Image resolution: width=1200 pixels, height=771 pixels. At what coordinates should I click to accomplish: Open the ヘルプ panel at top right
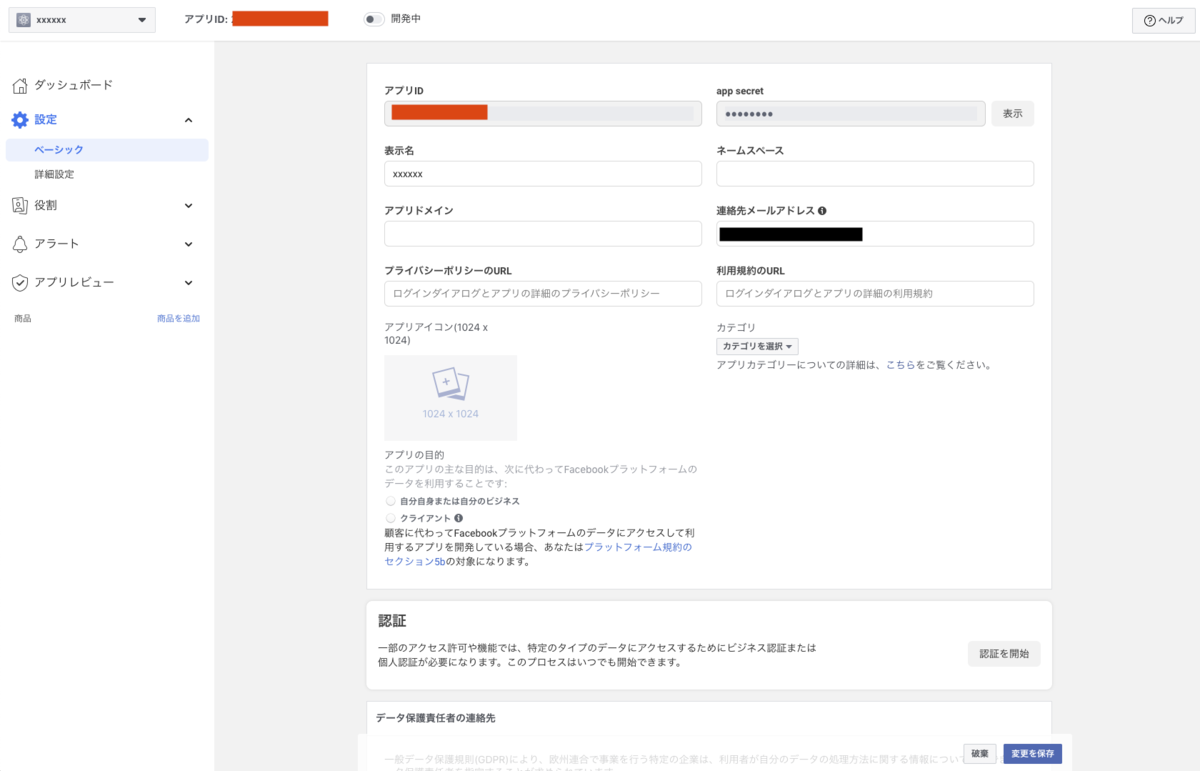coord(1163,19)
